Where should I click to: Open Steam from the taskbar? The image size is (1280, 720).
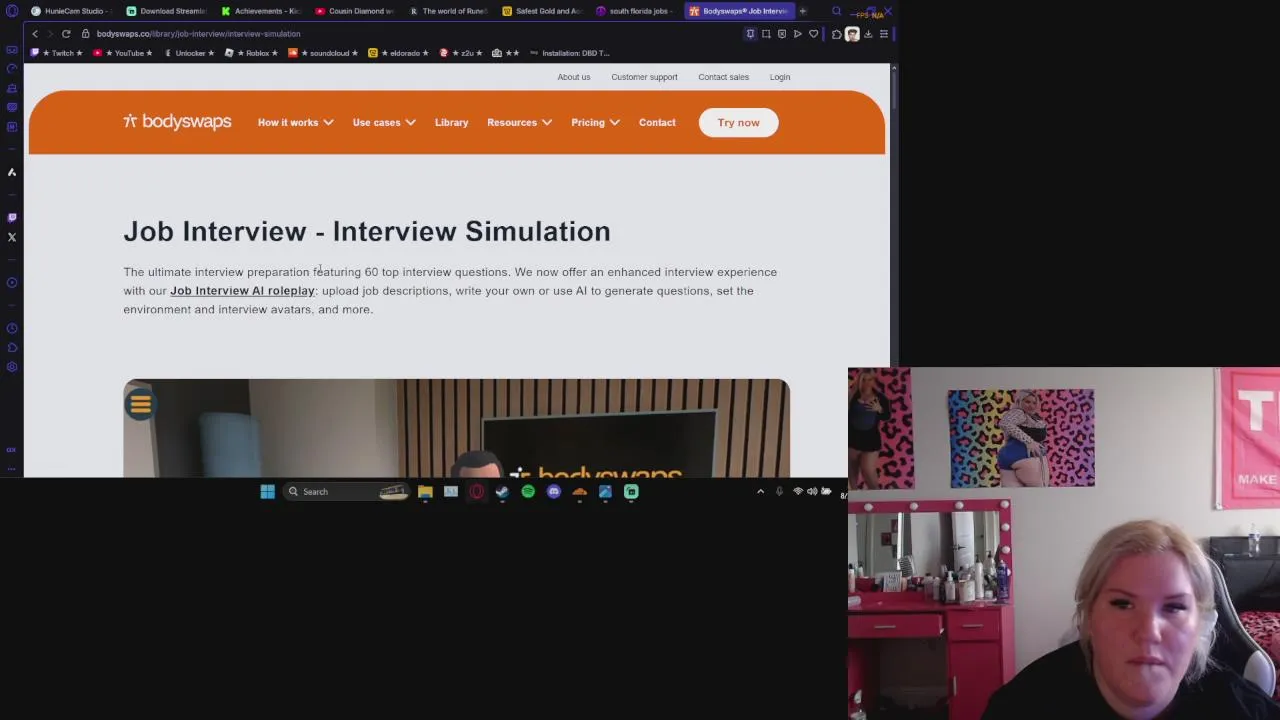502,491
